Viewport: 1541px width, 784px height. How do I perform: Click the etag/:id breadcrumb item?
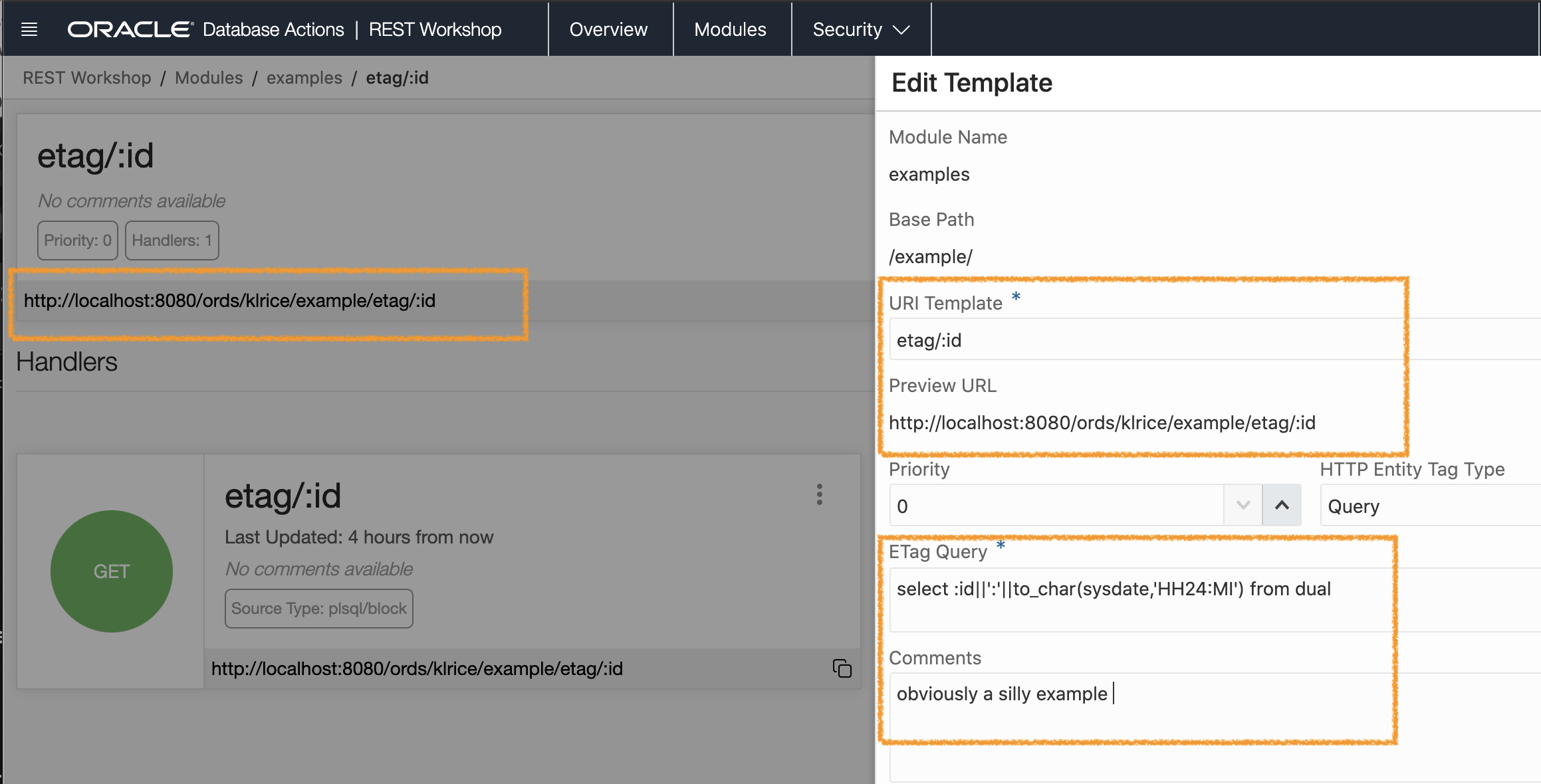click(x=397, y=78)
